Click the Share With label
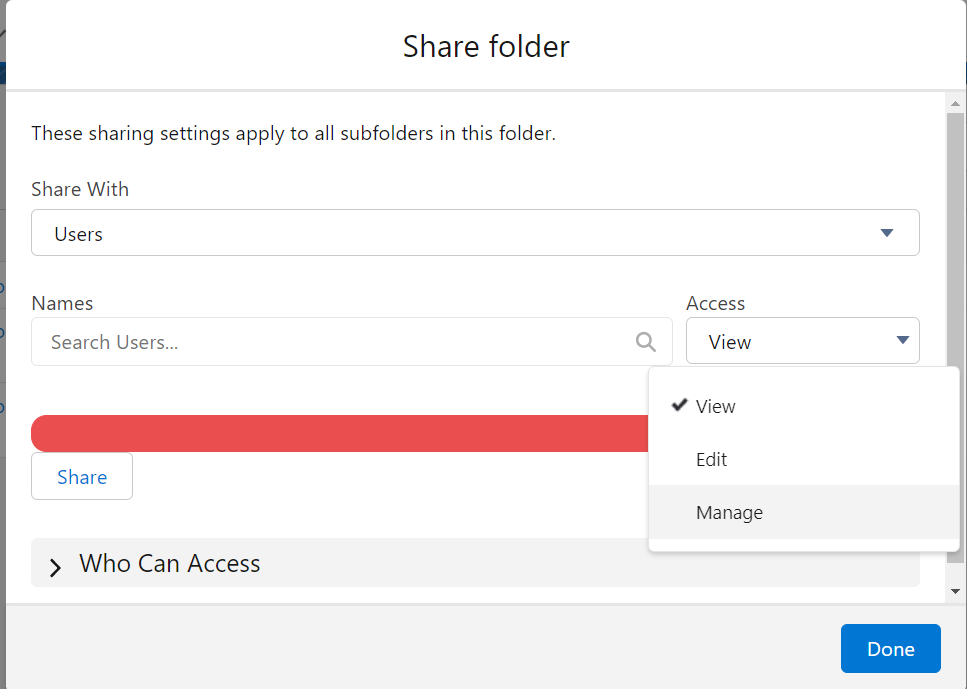967x689 pixels. 80,189
